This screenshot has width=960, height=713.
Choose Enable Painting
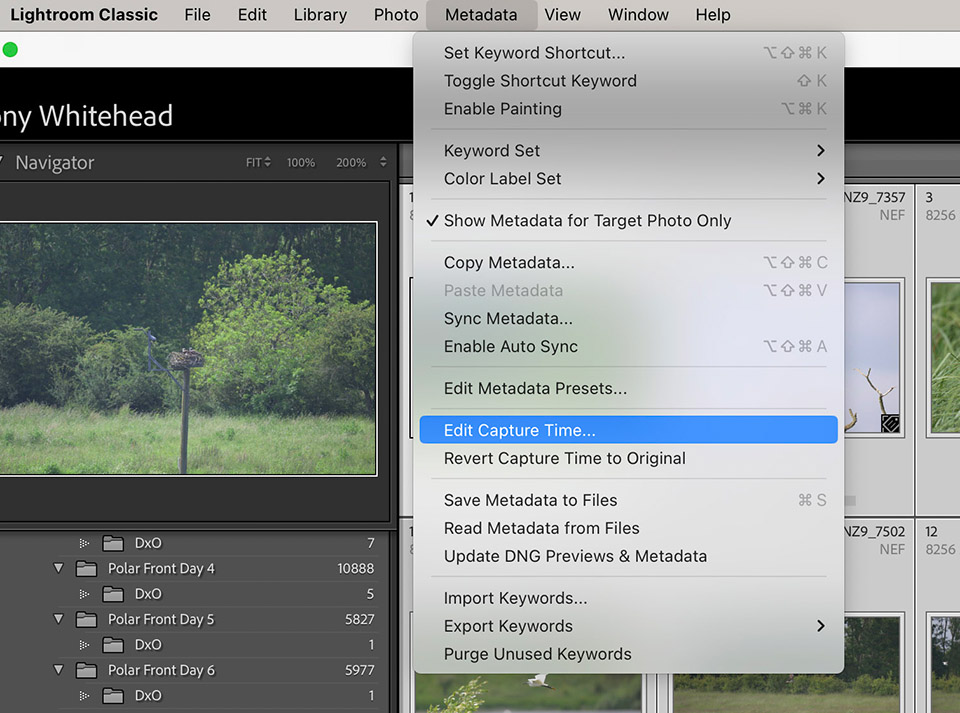coord(629,109)
